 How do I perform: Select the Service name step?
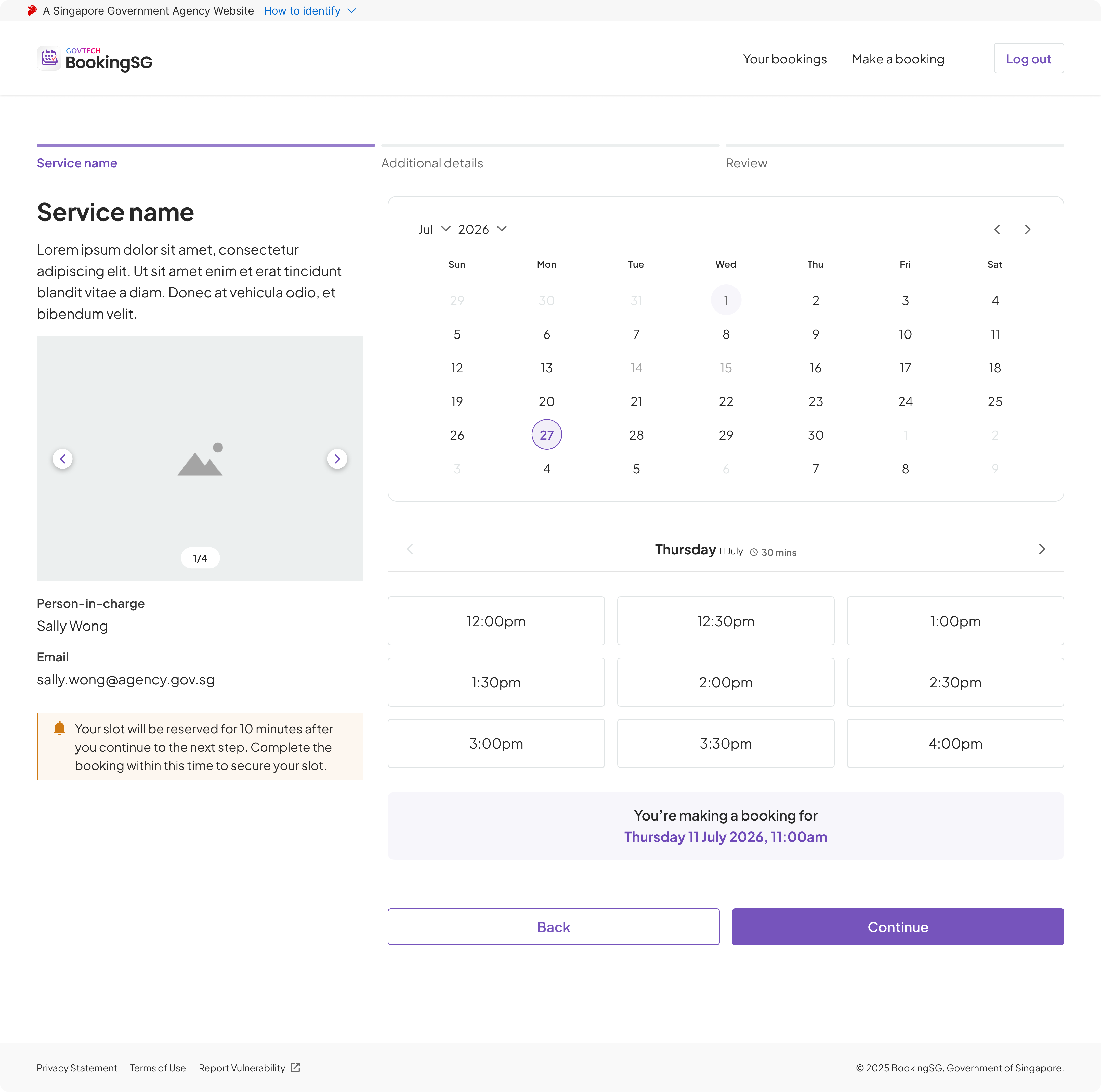coord(206,157)
